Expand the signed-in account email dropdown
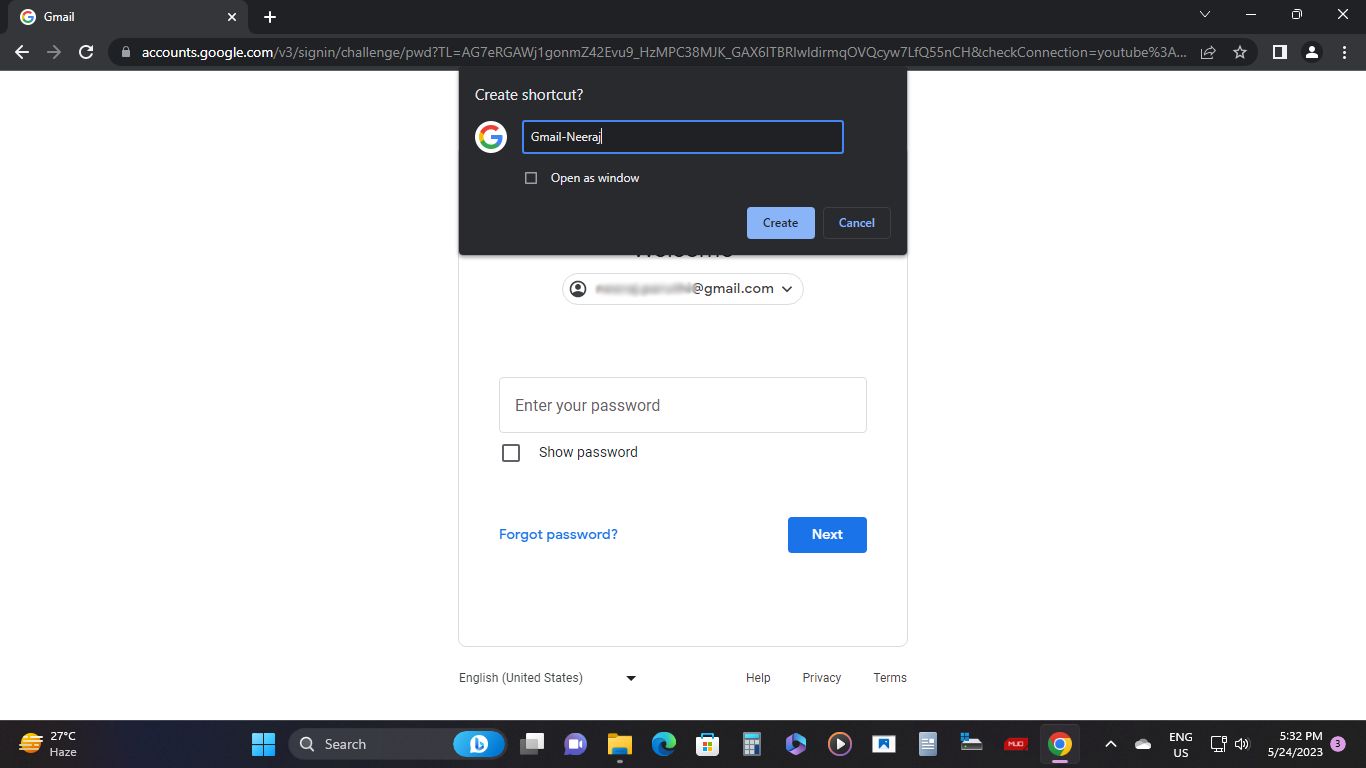 788,289
